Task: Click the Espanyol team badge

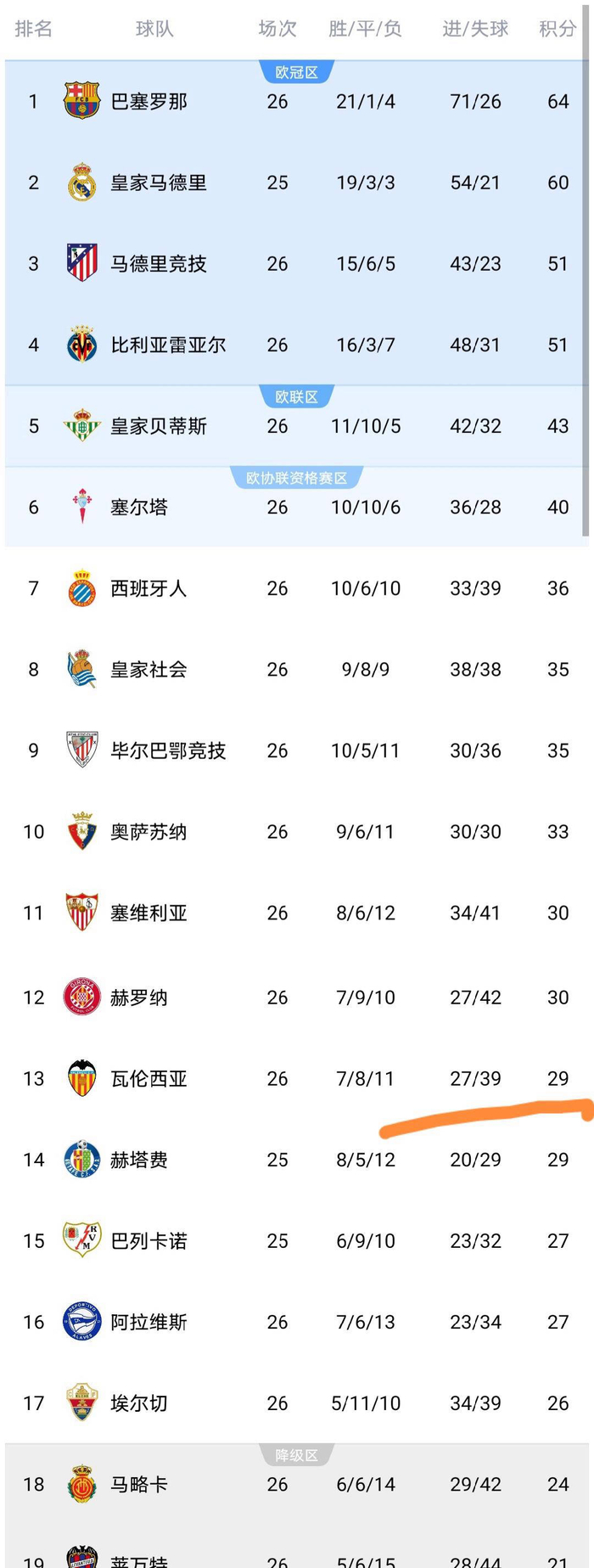Action: coord(82,588)
